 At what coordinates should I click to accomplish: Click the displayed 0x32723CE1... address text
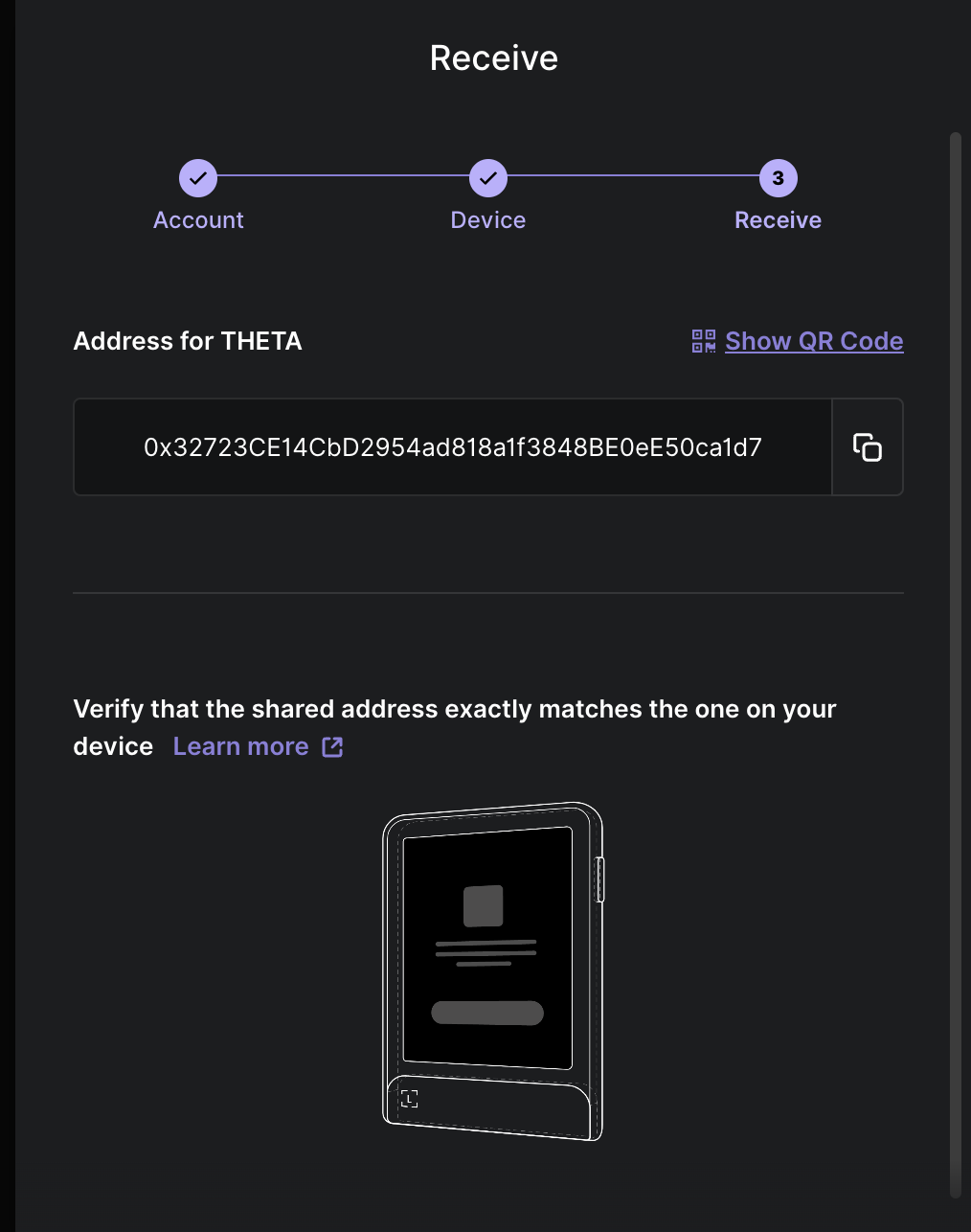tap(452, 446)
